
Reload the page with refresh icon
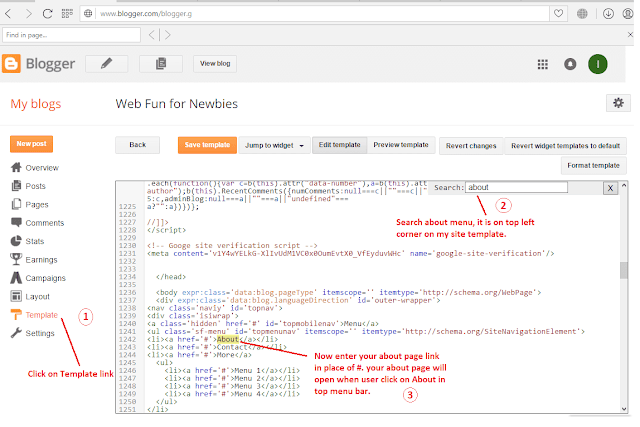47,14
